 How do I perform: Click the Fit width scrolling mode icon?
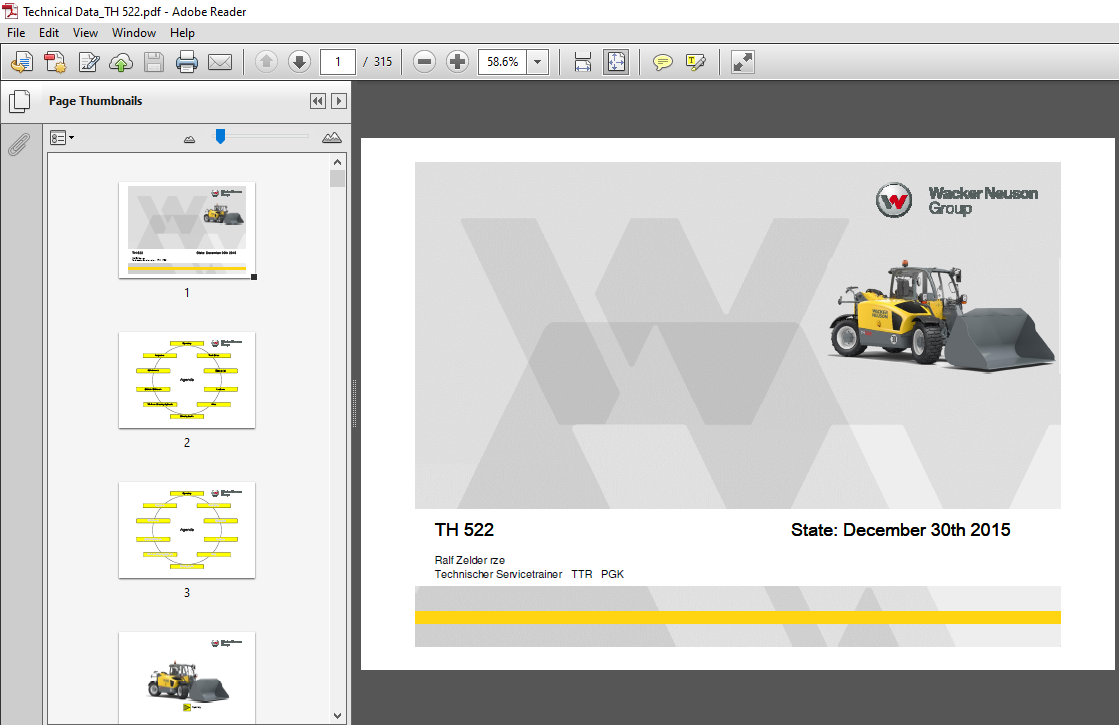click(x=582, y=62)
